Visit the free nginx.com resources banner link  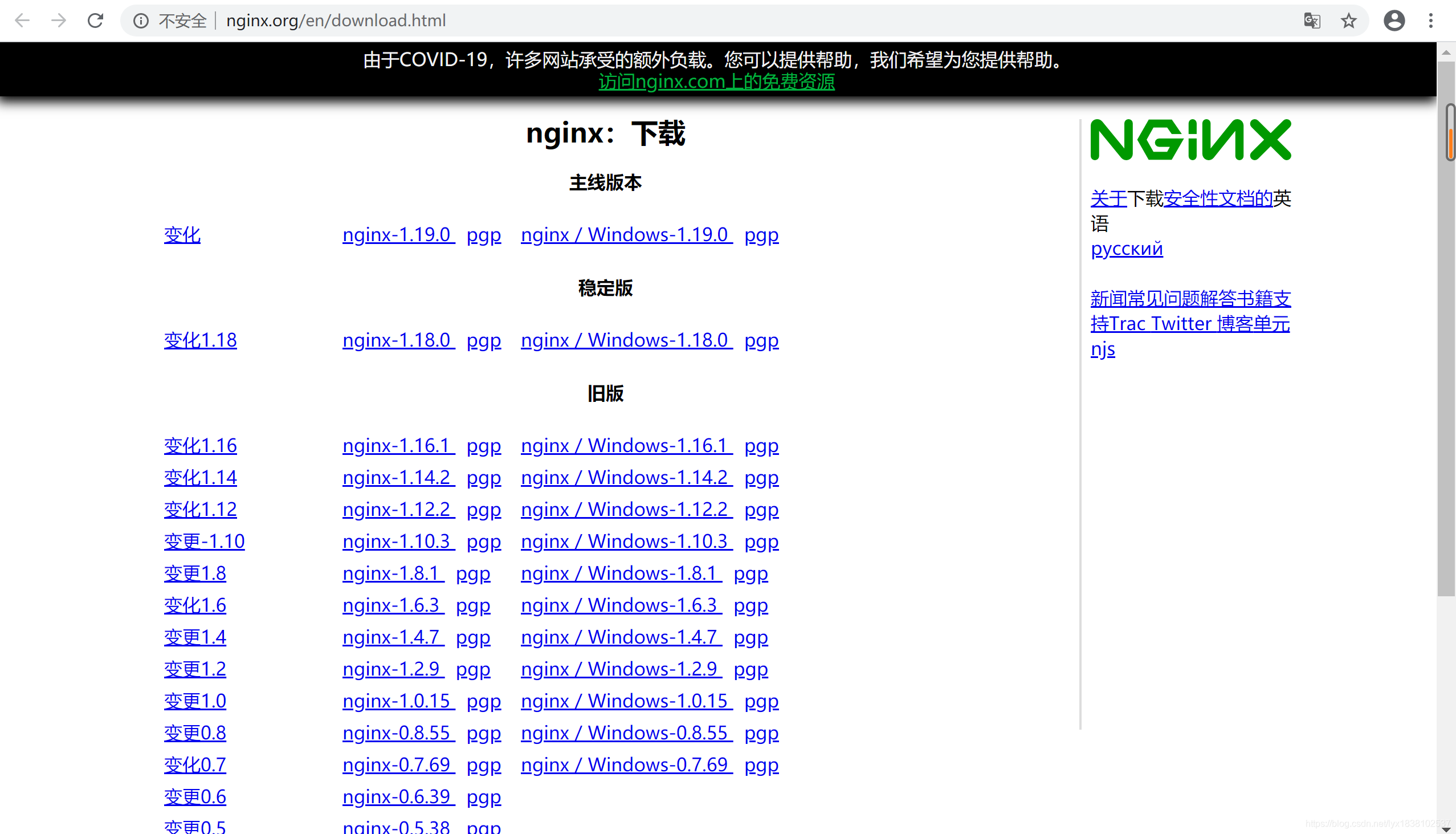pos(716,82)
